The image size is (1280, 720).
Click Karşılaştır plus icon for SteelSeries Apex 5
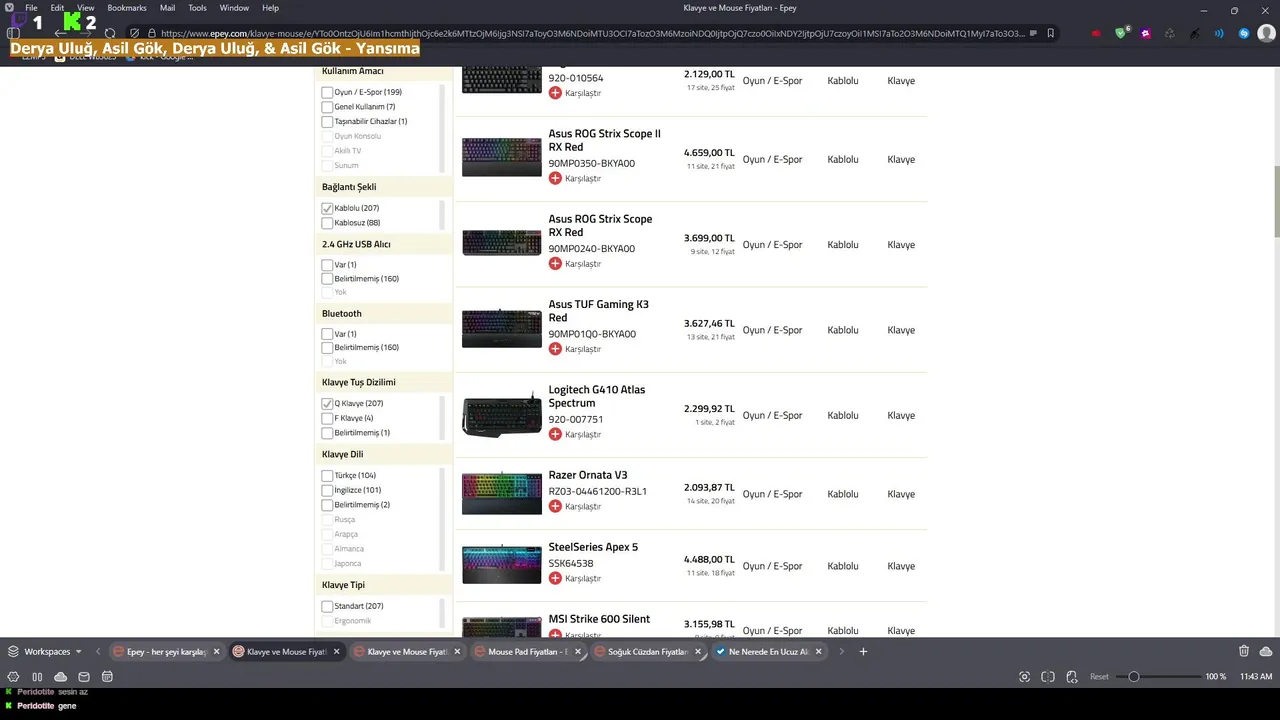[x=555, y=578]
